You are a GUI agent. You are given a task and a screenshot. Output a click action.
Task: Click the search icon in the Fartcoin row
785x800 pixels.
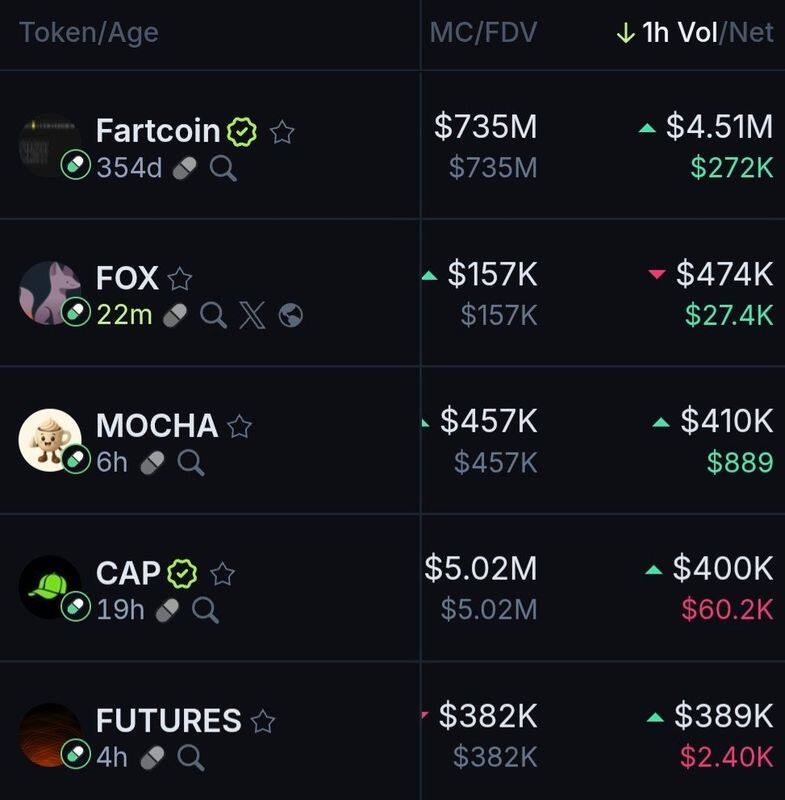pyautogui.click(x=224, y=168)
